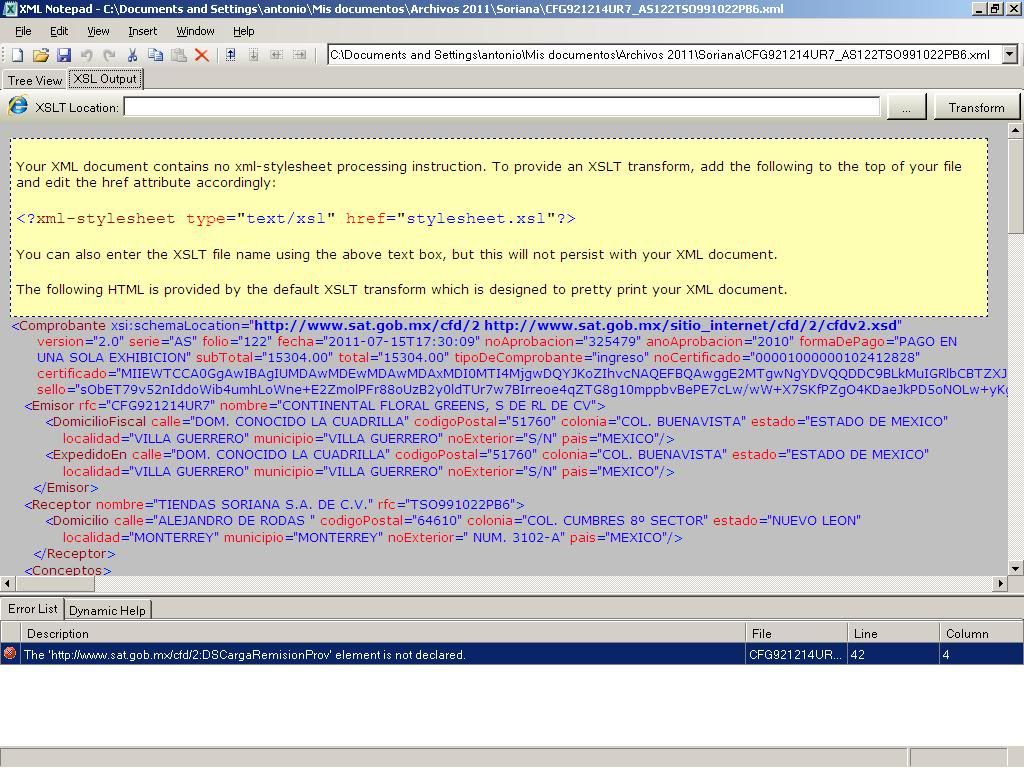Viewport: 1024px width, 768px height.
Task: Click the <DomicilioFiscal element text
Action: (x=97, y=421)
